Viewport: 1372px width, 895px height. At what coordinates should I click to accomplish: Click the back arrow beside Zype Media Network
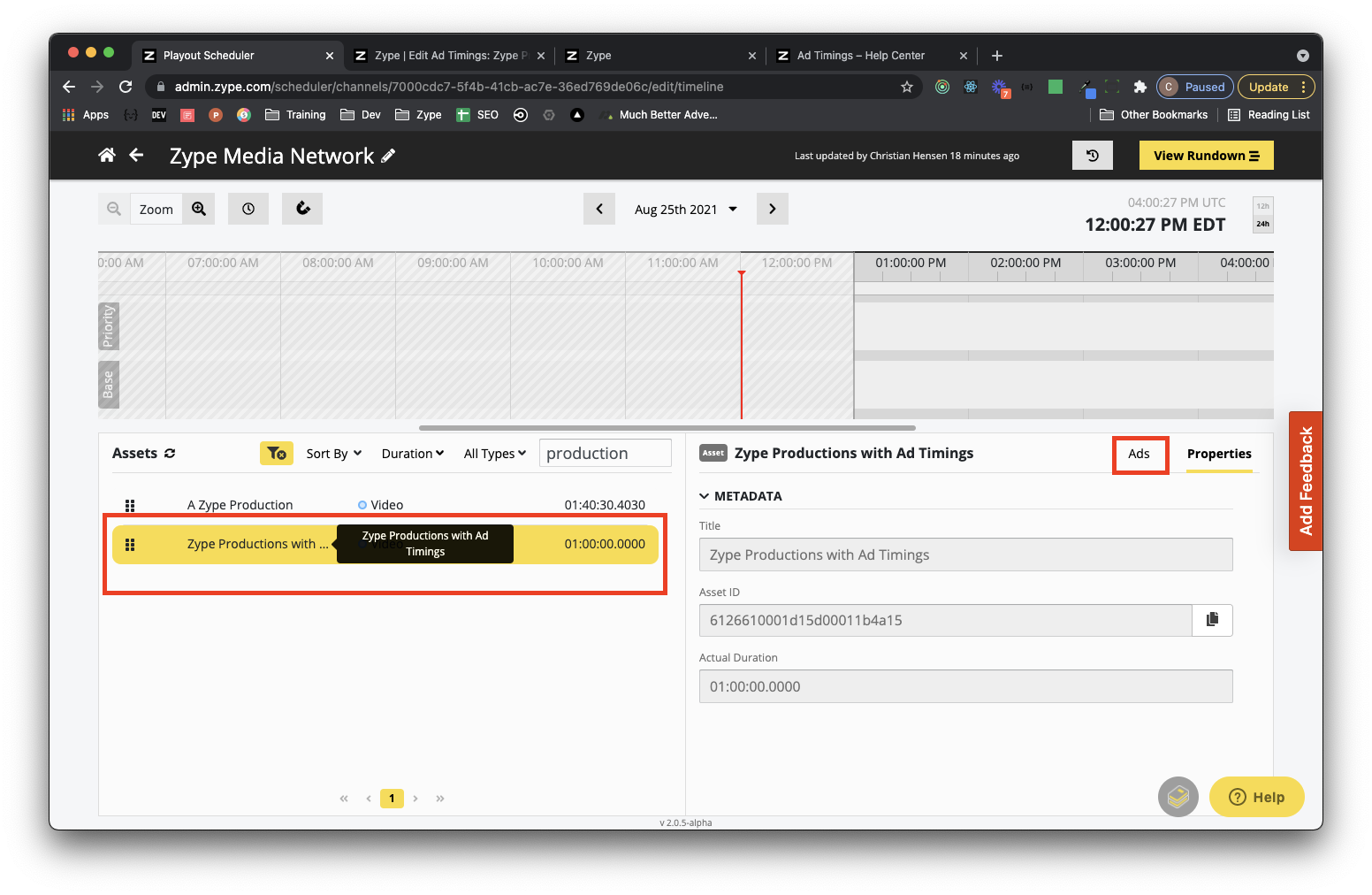136,156
